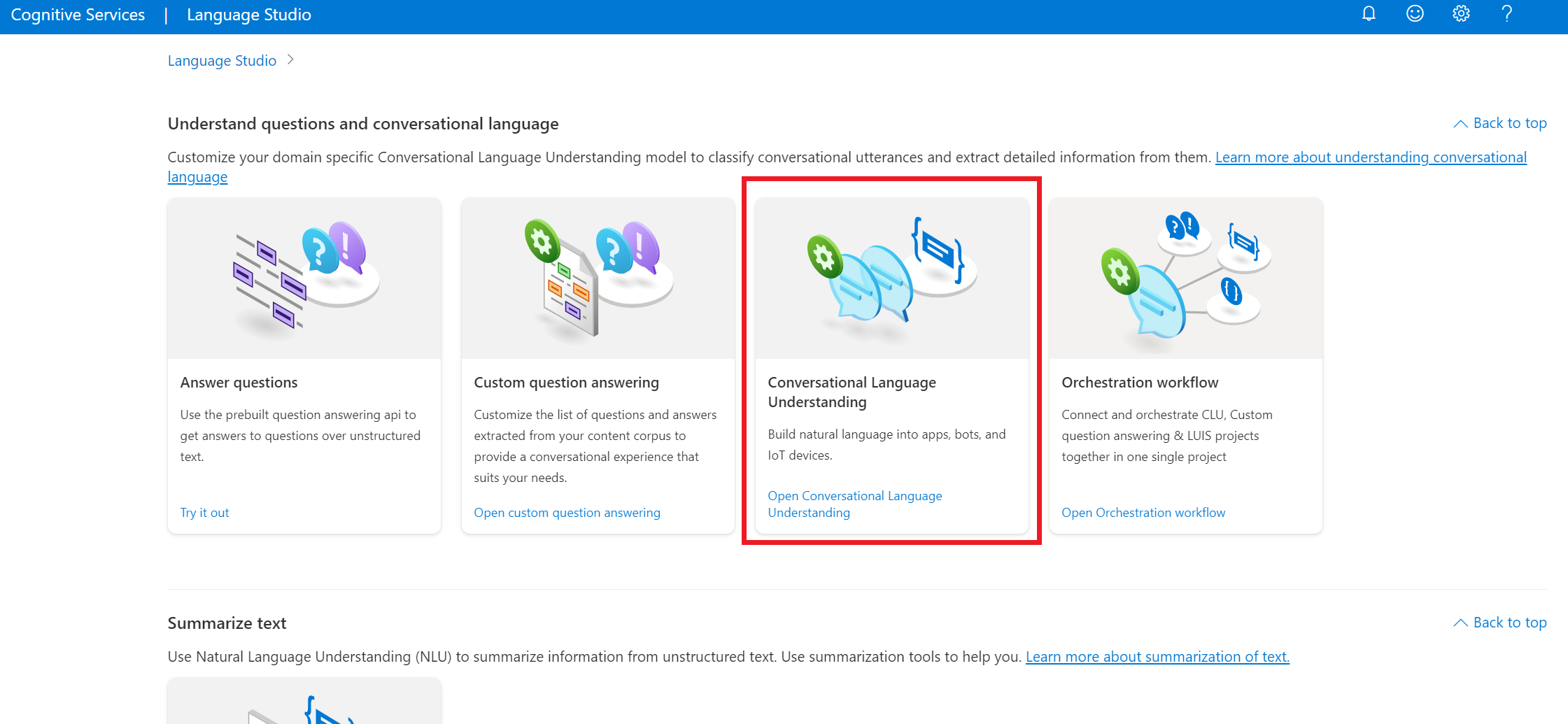This screenshot has width=1568, height=724.
Task: Give feedback using the smiley icon
Action: (1415, 14)
